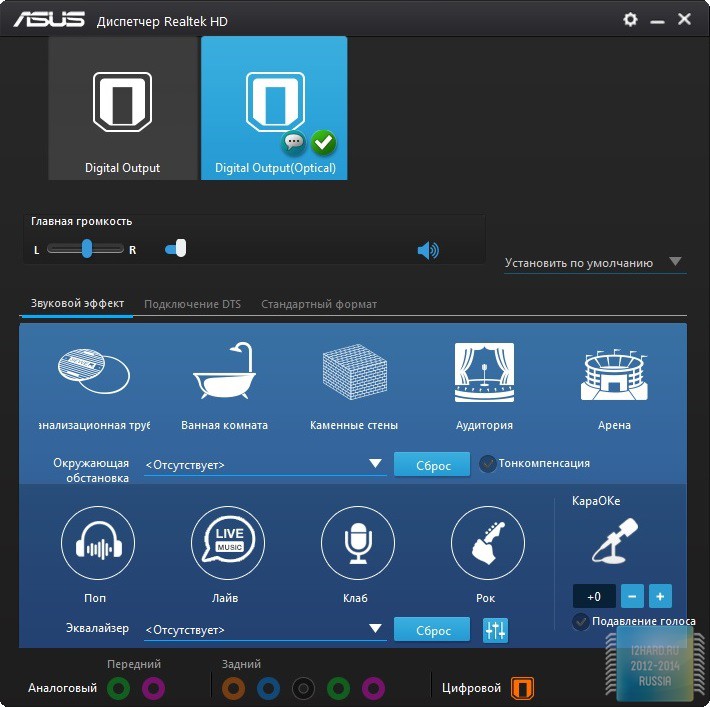Click the speech bubble communication device badge
The width and height of the screenshot is (710, 707).
click(x=294, y=142)
